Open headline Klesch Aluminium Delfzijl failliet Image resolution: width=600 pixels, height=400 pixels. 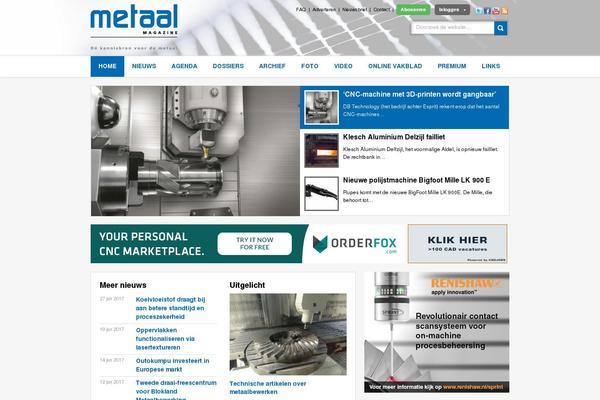[x=394, y=137]
